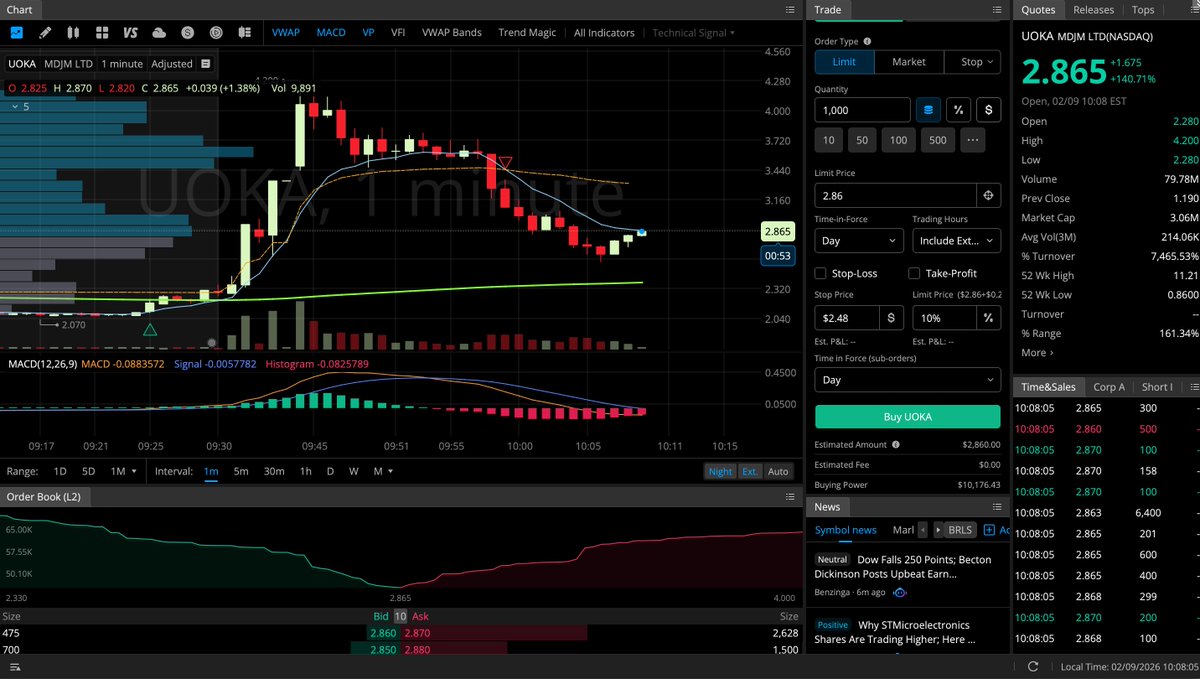The height and width of the screenshot is (679, 1200).
Task: Click crosshair icon beside Limit Price
Action: [x=988, y=195]
